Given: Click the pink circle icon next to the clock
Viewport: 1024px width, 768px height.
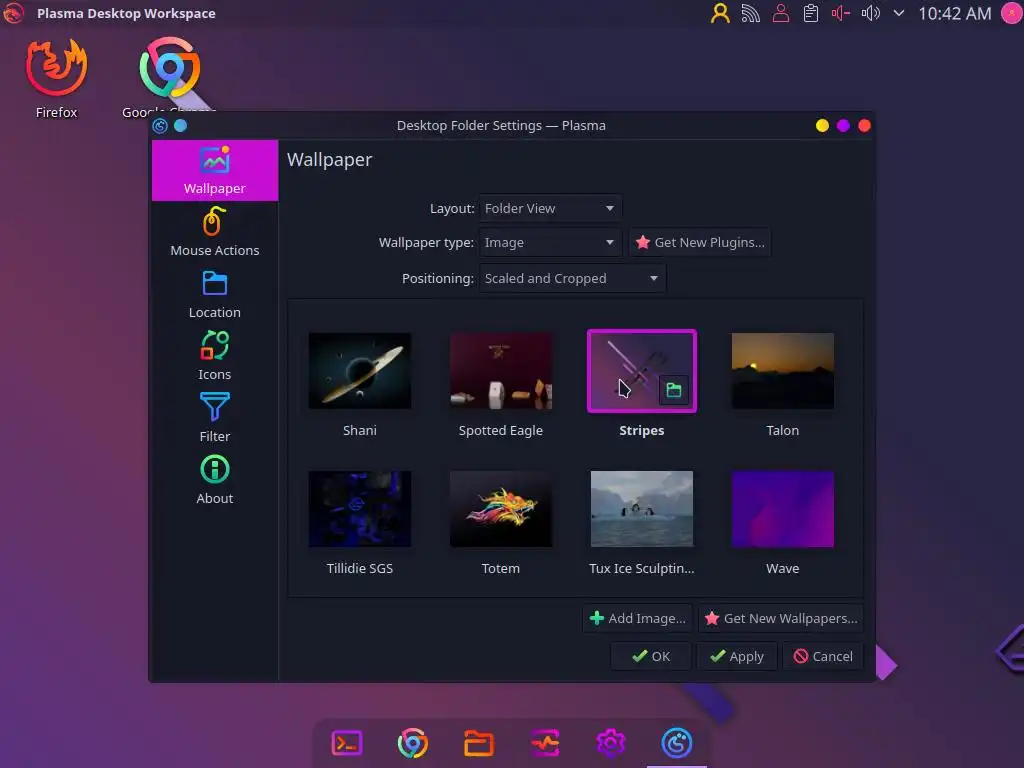Looking at the screenshot, I should (1012, 13).
